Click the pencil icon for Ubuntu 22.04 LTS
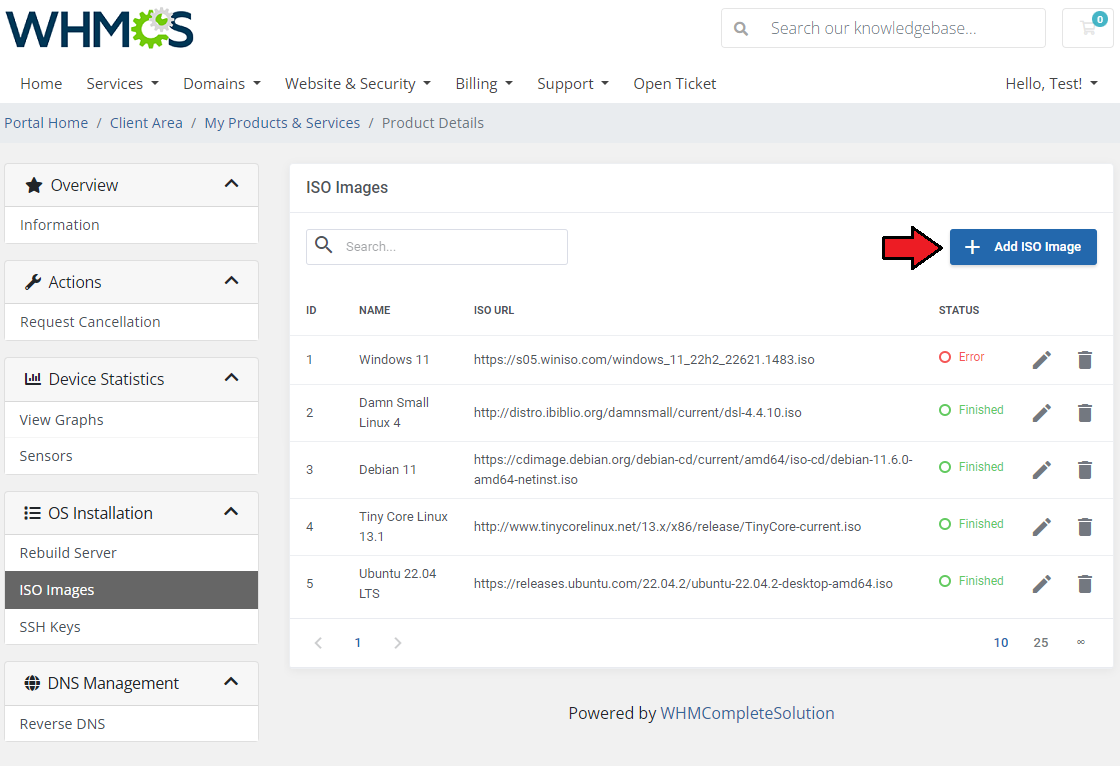The height and width of the screenshot is (766, 1120). click(x=1042, y=584)
